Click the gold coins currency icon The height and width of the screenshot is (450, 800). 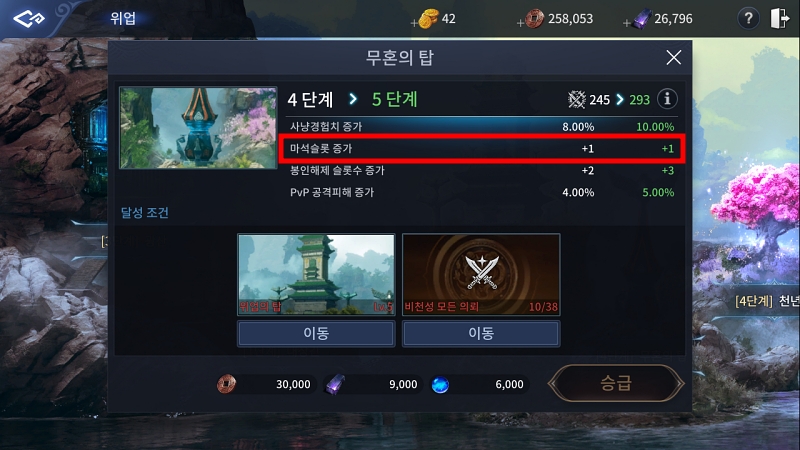click(x=429, y=19)
